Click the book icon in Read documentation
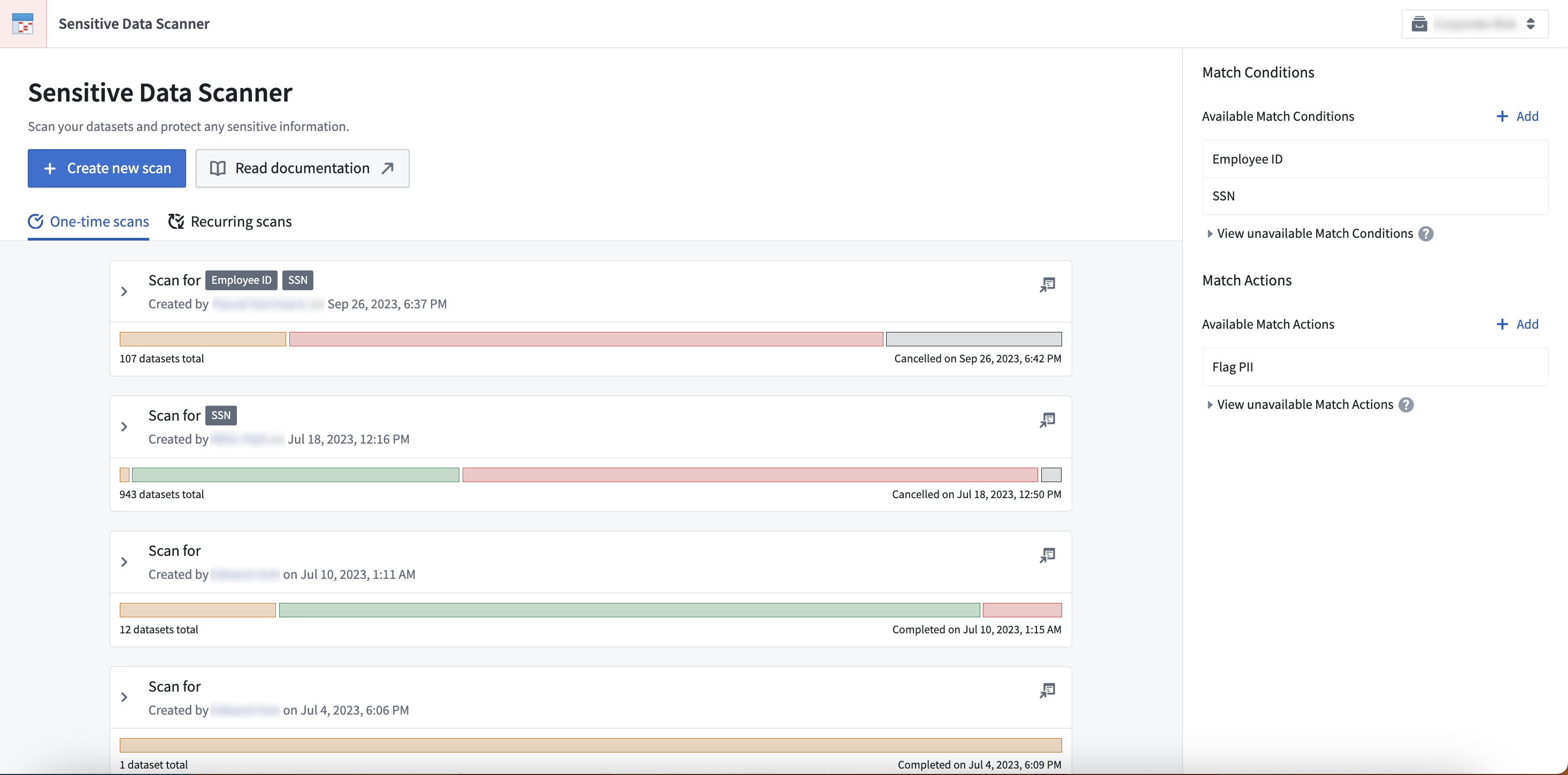Screen dimensions: 1568x775 [x=218, y=168]
